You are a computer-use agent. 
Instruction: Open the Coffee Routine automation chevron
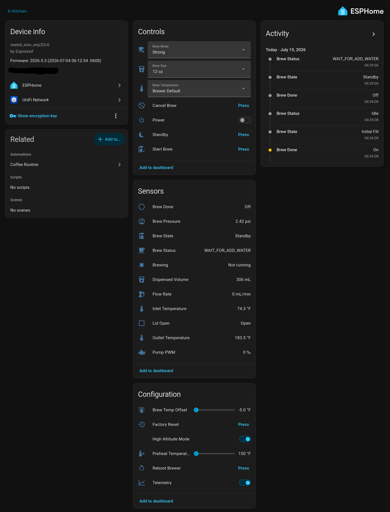tap(119, 165)
